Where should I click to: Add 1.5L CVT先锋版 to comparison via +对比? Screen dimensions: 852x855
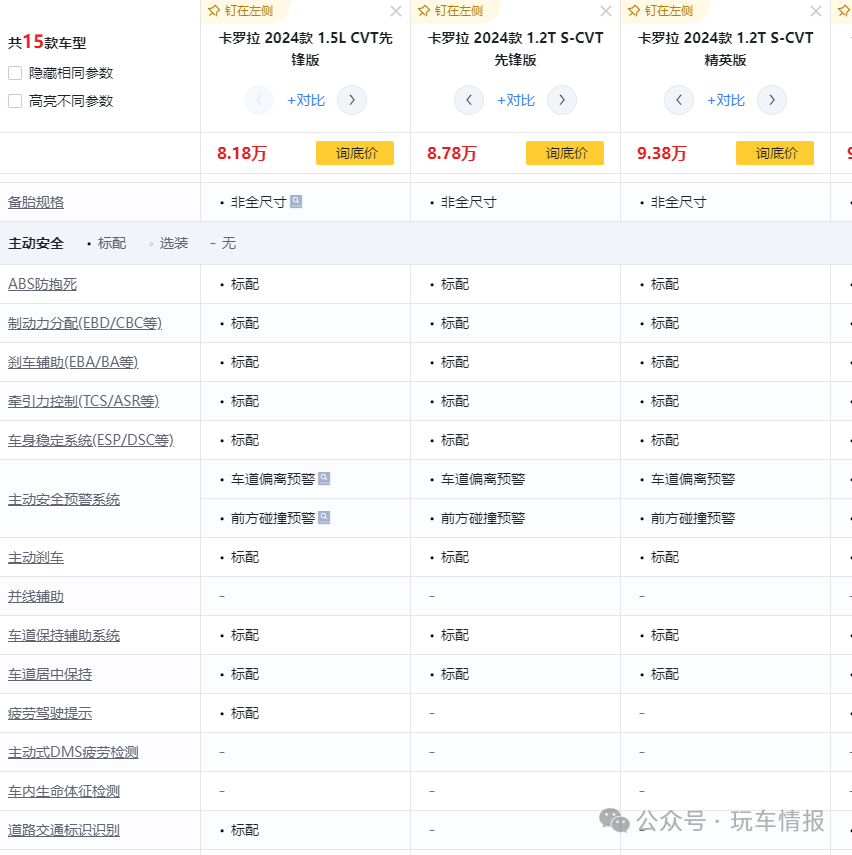click(x=306, y=100)
